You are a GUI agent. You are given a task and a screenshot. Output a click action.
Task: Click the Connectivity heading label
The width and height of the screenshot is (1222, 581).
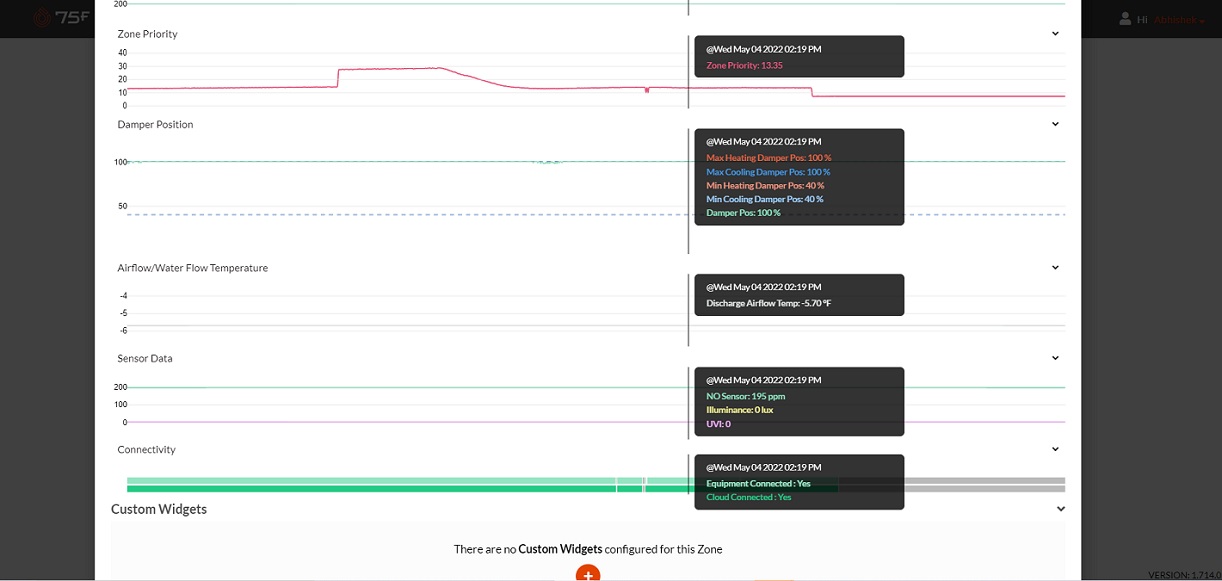tap(146, 450)
